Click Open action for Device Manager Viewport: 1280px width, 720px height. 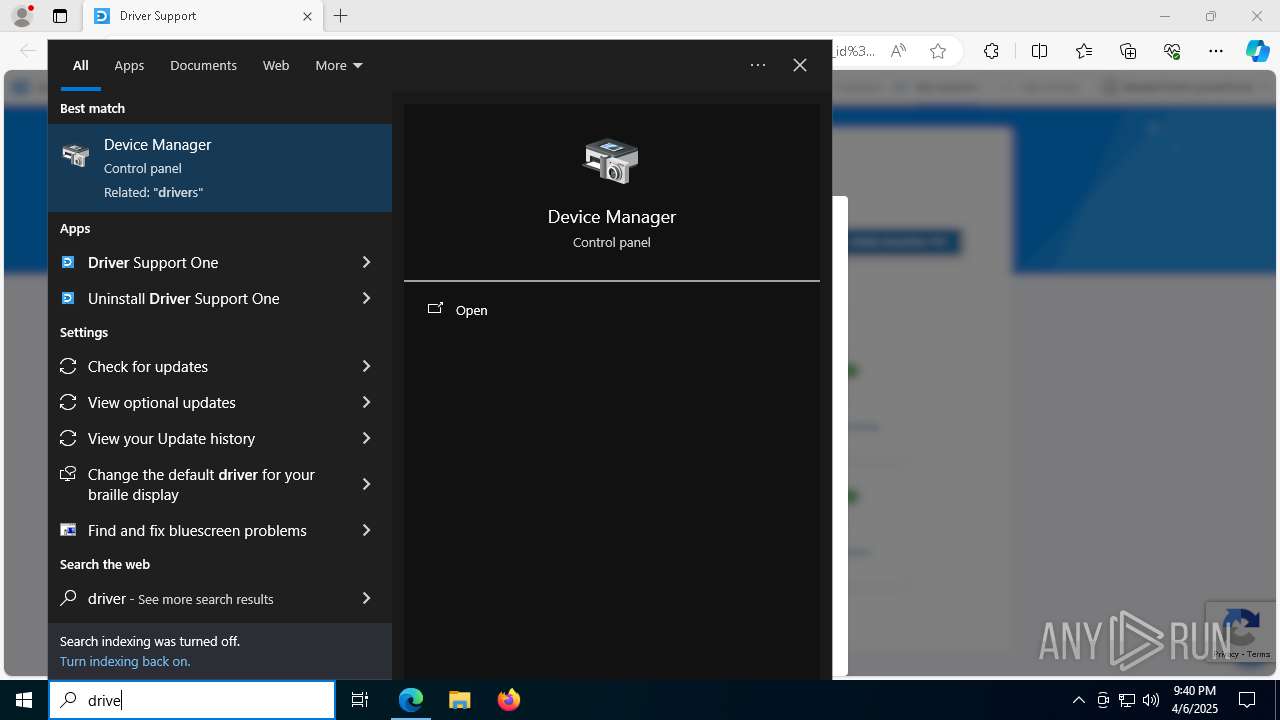(x=612, y=310)
